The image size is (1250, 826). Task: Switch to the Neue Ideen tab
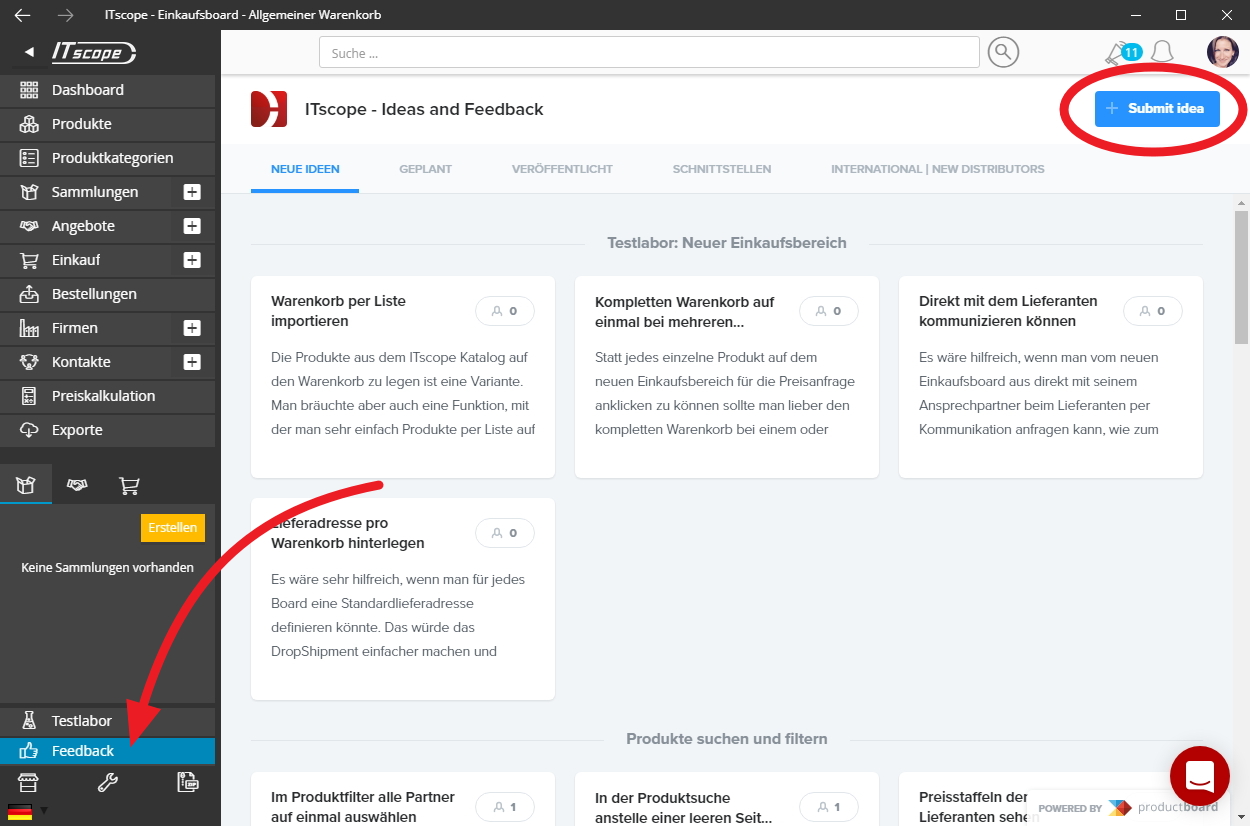305,169
